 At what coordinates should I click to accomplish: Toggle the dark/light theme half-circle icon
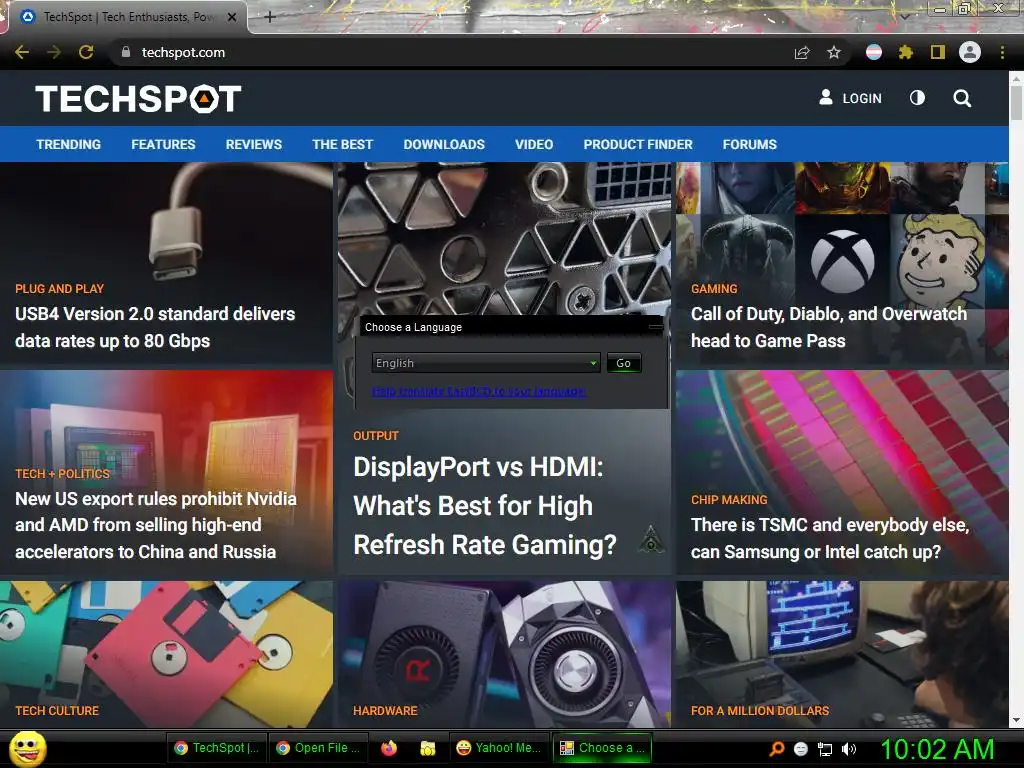[917, 98]
